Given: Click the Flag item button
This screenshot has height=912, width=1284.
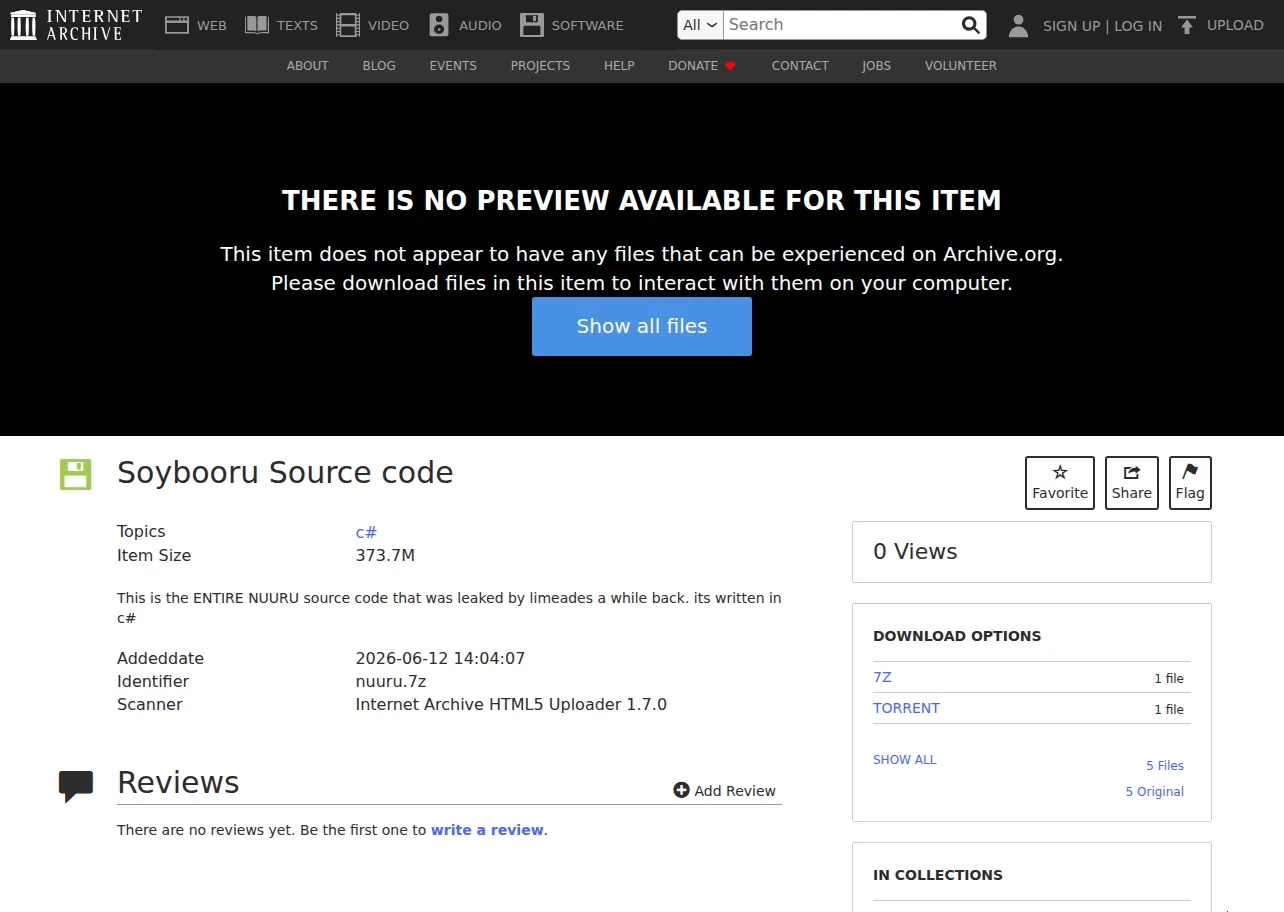Looking at the screenshot, I should coord(1190,483).
